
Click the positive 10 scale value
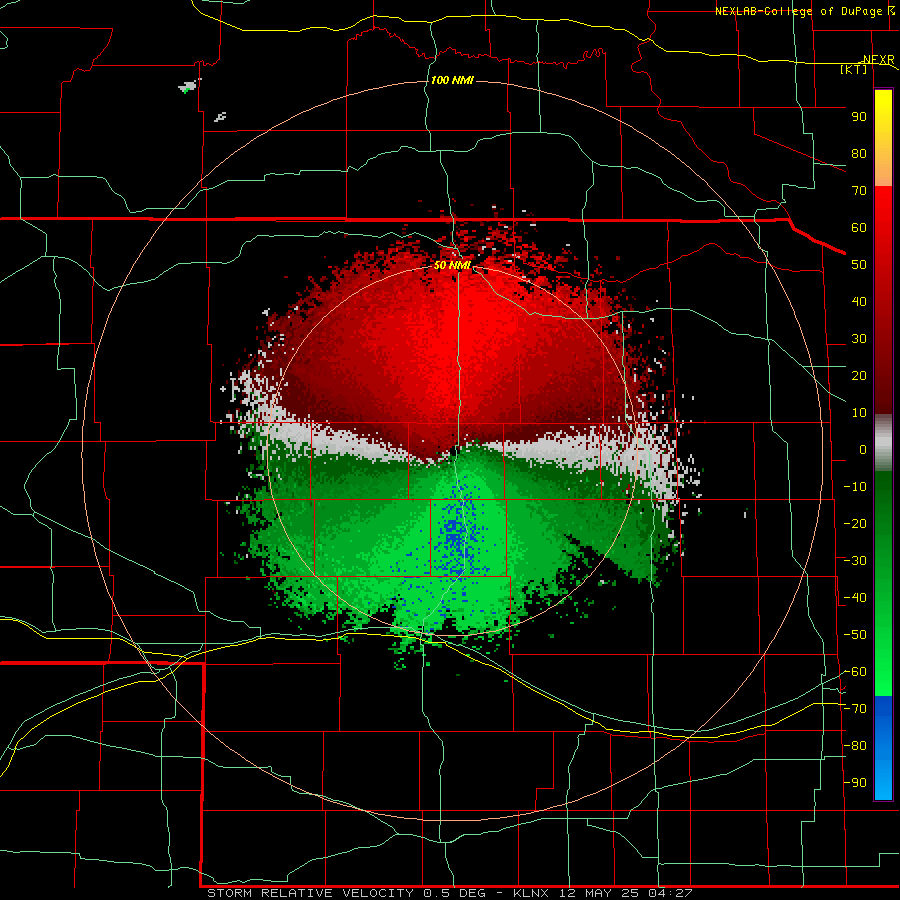tap(859, 413)
